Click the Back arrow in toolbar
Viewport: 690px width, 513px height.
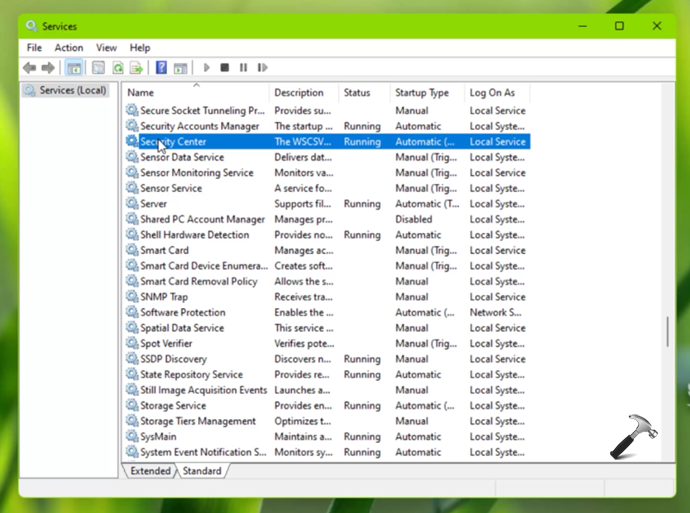pos(29,68)
